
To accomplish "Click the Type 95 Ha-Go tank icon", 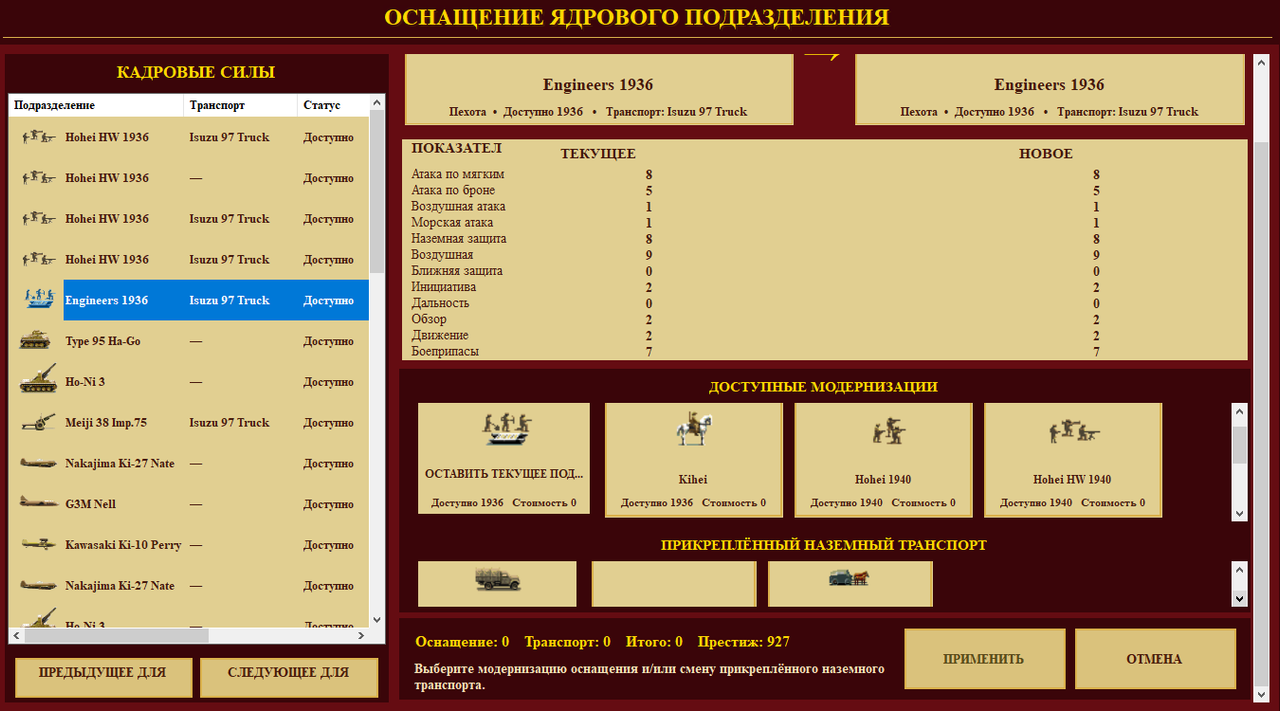I will pyautogui.click(x=35, y=341).
